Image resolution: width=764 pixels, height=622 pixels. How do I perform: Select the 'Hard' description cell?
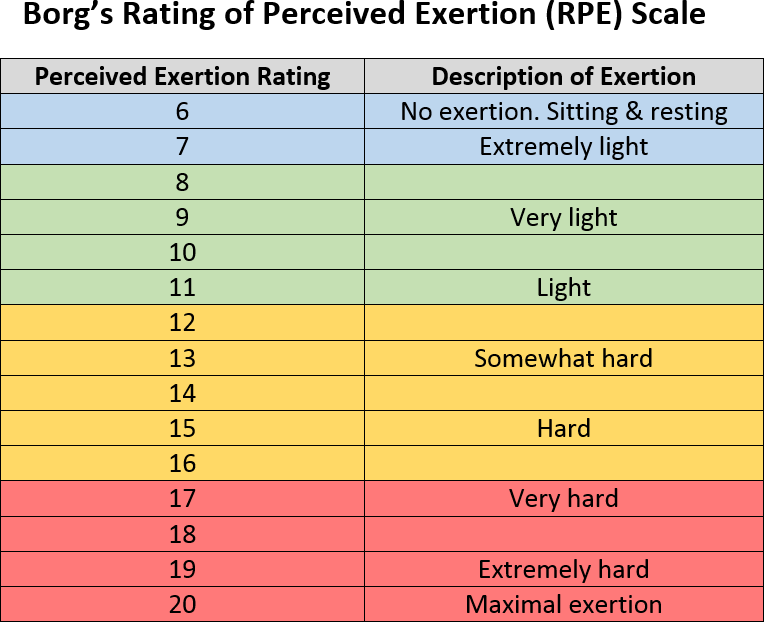pyautogui.click(x=563, y=428)
